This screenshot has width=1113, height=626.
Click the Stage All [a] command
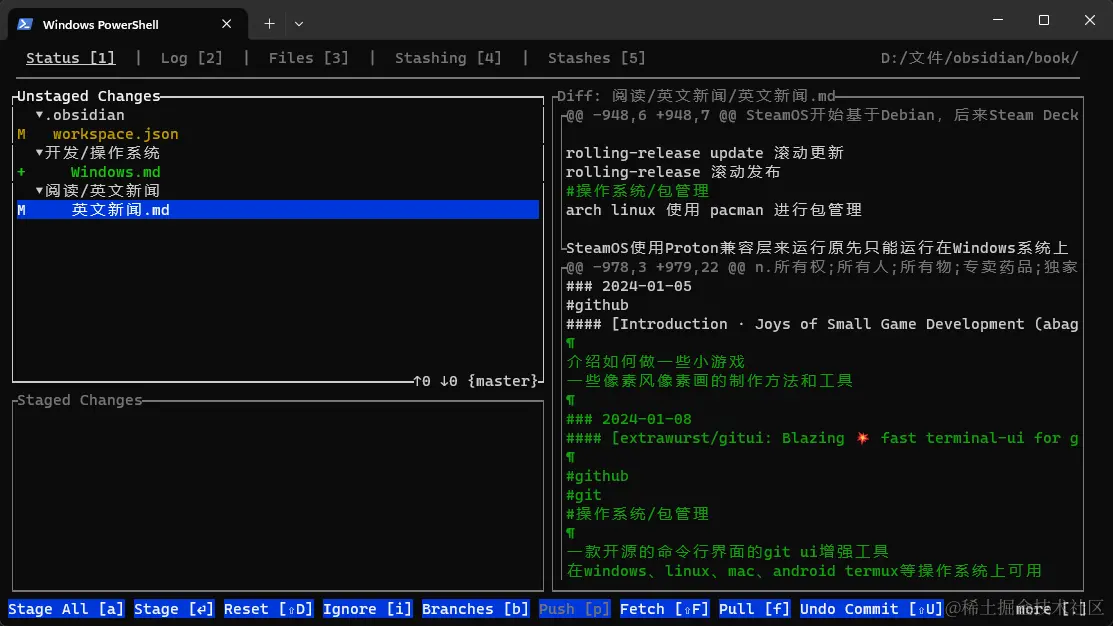click(66, 609)
